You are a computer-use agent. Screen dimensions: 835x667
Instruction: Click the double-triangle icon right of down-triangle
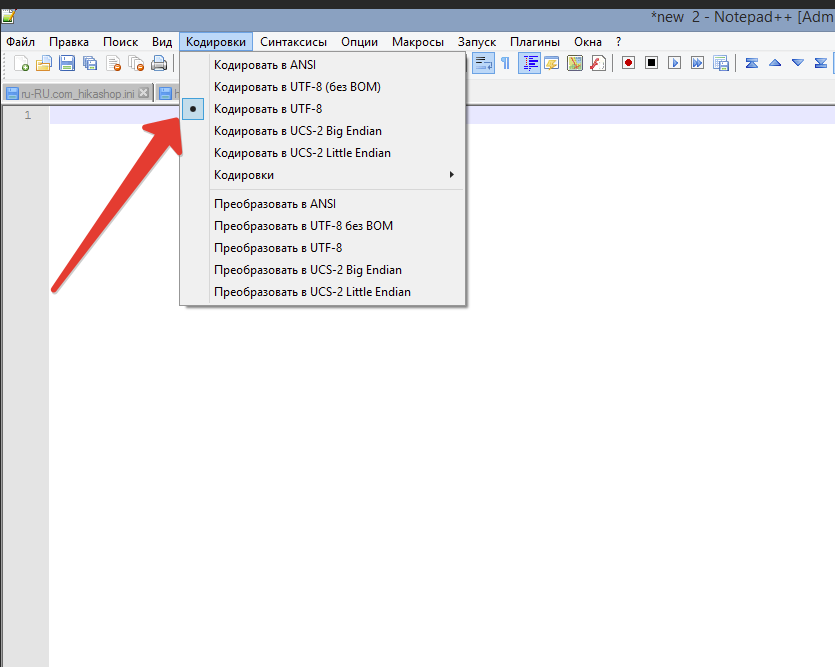click(x=821, y=63)
